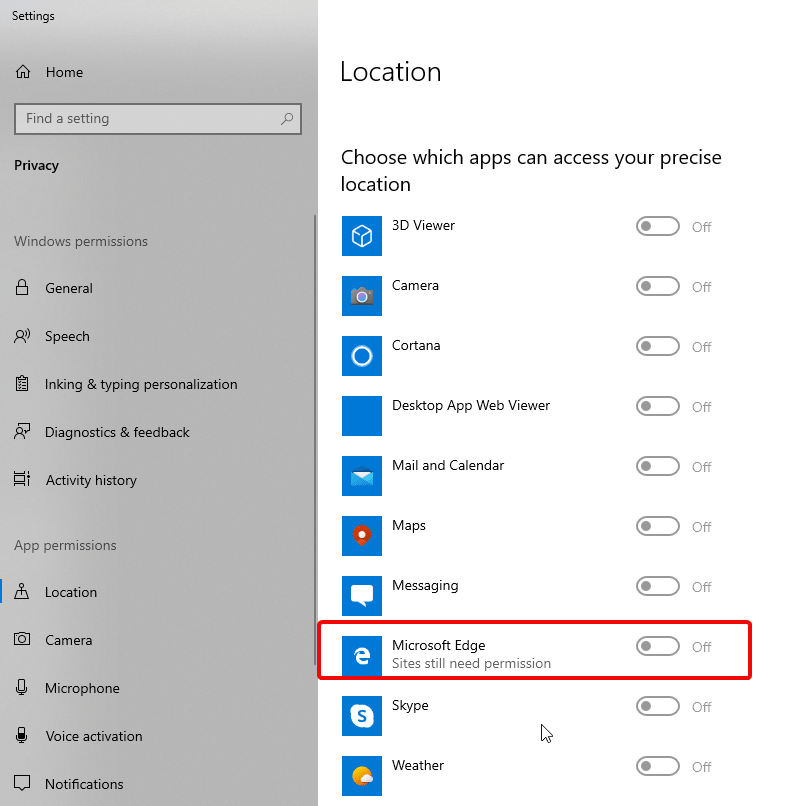Image resolution: width=791 pixels, height=806 pixels.
Task: Open Inking & typing personalization
Action: coord(157,384)
